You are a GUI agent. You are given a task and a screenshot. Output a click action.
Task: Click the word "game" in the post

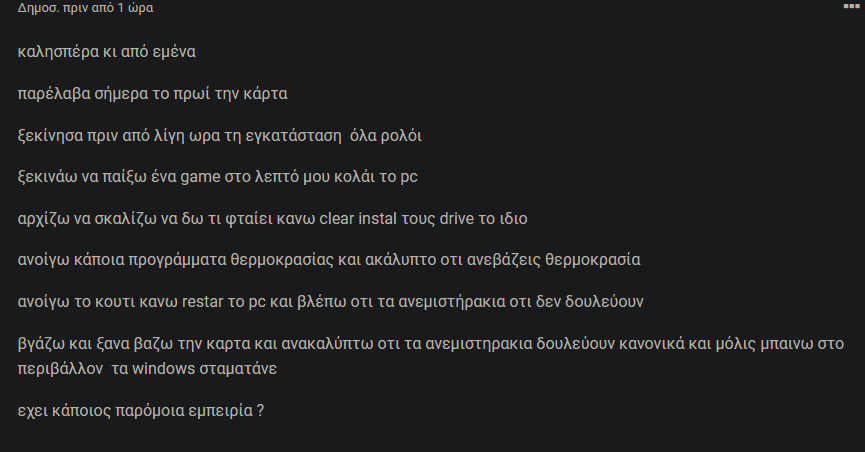pos(200,177)
